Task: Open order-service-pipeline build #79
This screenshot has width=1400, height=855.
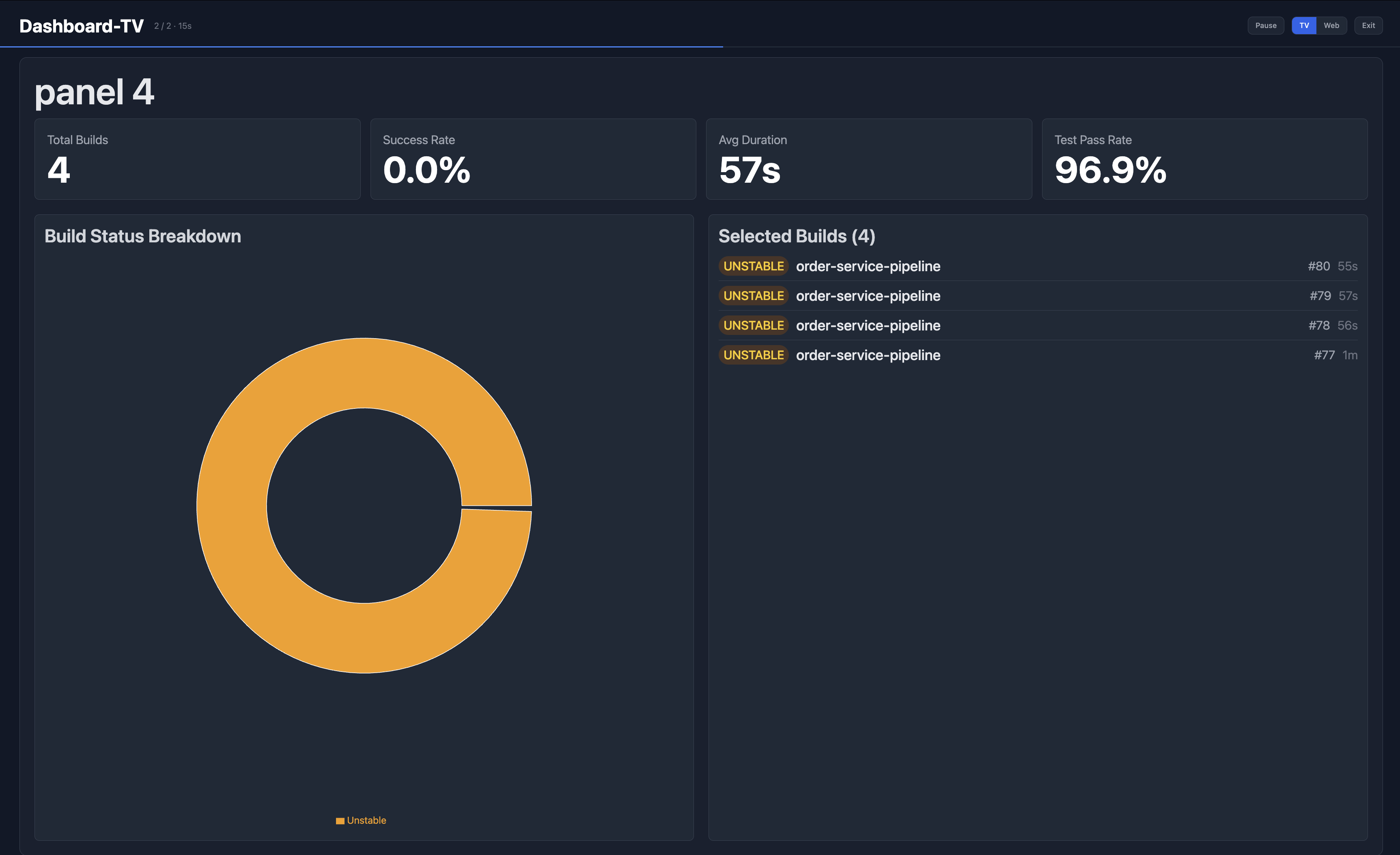Action: [x=868, y=296]
